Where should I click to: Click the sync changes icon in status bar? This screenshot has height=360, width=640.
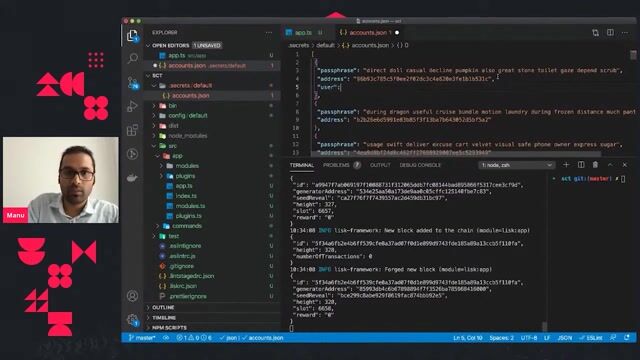166,338
